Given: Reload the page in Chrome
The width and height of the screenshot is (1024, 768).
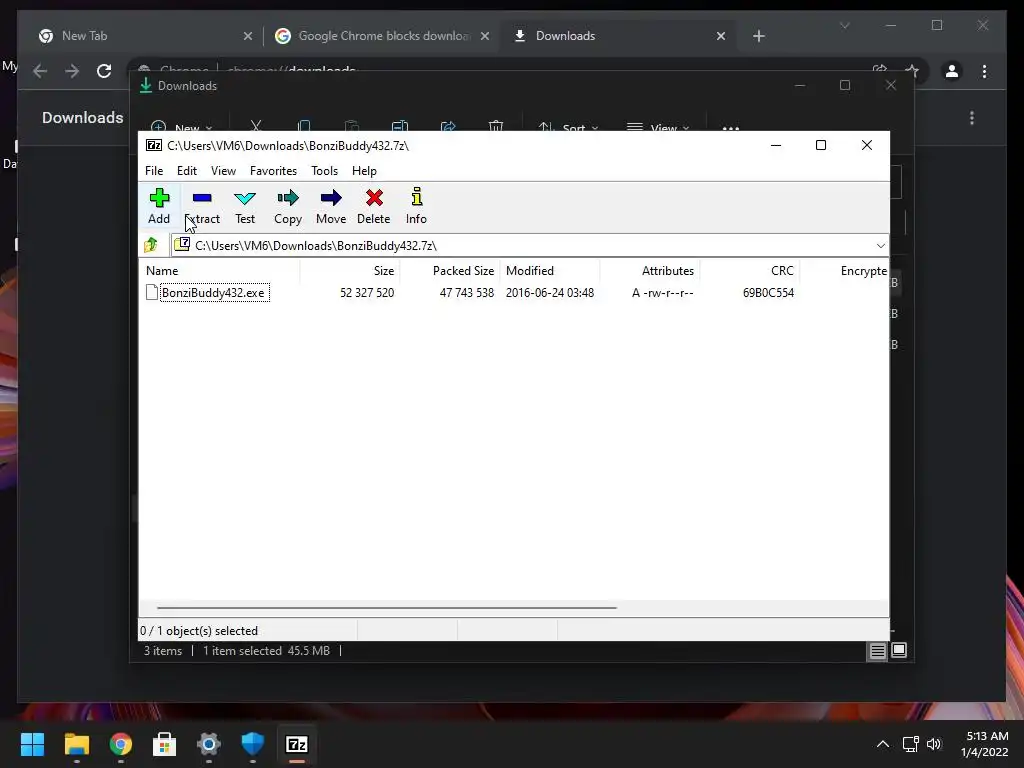Looking at the screenshot, I should pos(104,71).
